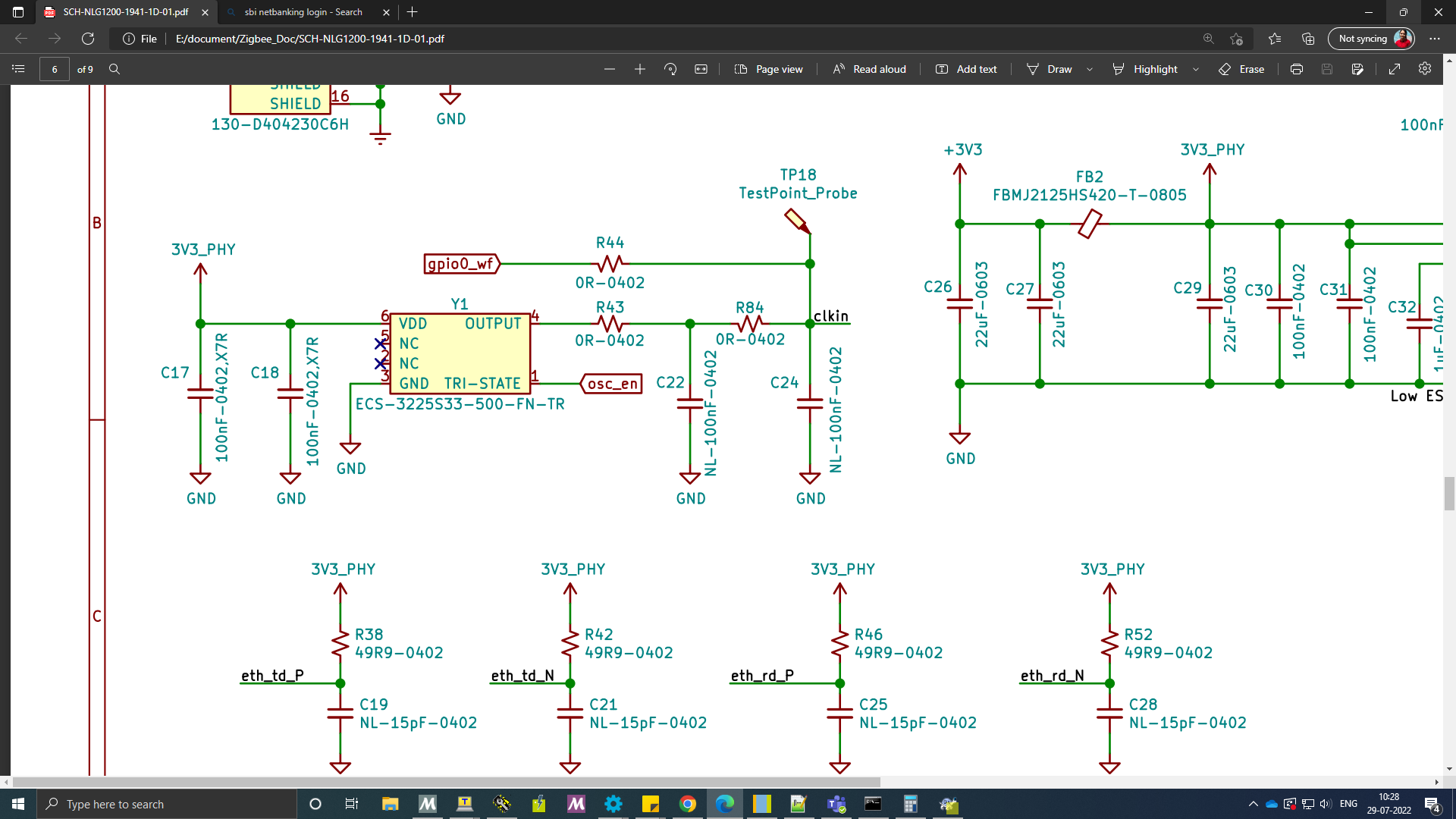This screenshot has height=819, width=1456.
Task: Open Page view options
Action: (x=769, y=69)
